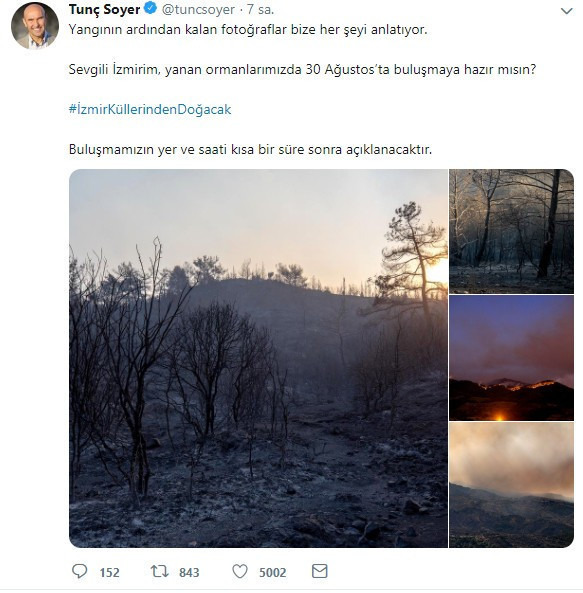Click the sentence mentioning 30 Ağustos'ta
The height and width of the screenshot is (593, 583).
click(302, 70)
